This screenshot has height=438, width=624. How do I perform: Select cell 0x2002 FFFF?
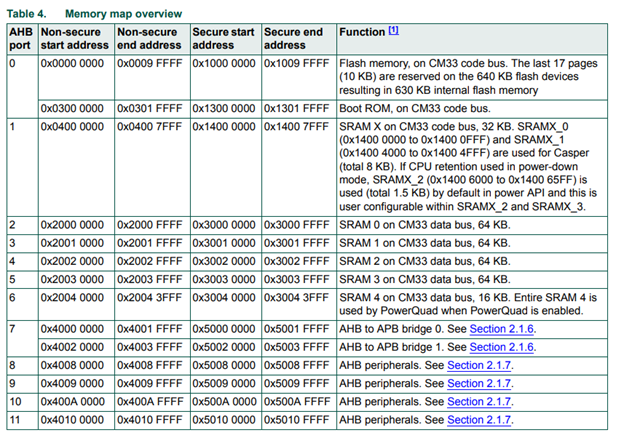tap(150, 261)
